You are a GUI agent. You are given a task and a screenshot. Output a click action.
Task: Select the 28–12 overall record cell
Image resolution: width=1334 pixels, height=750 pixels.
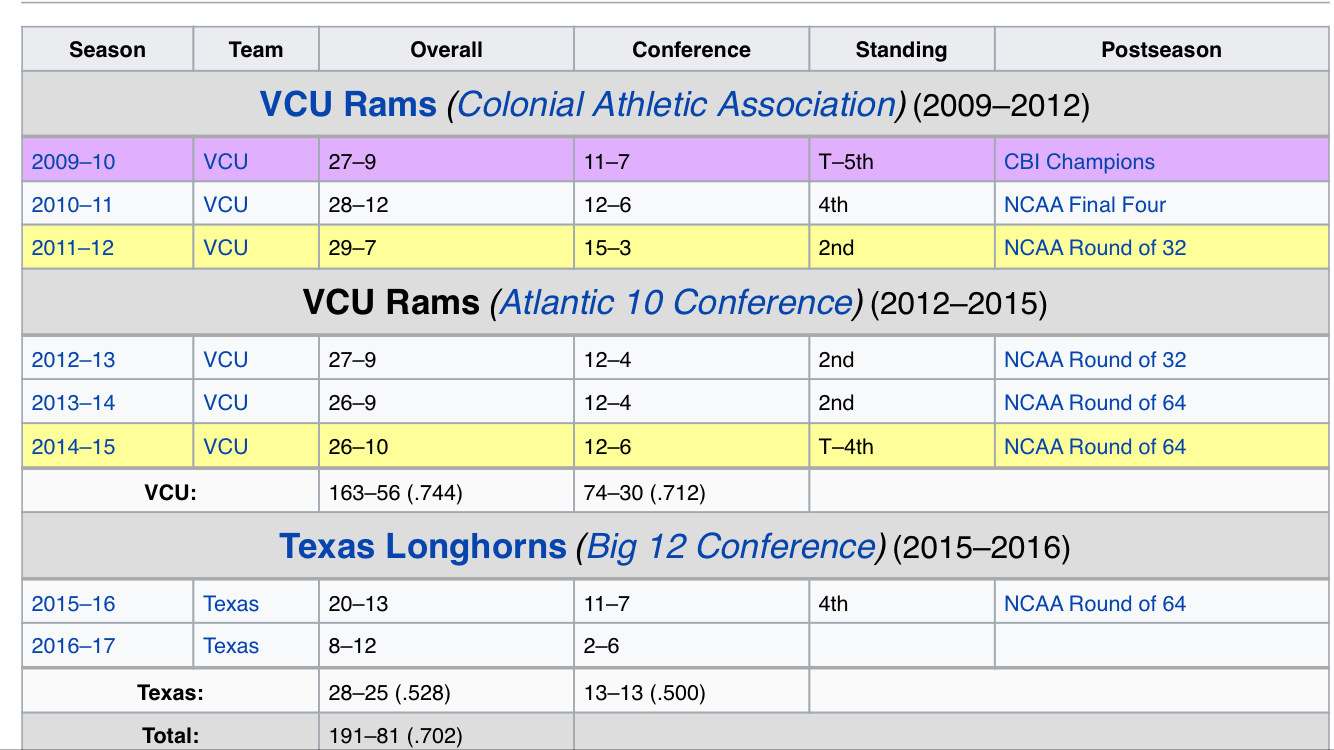point(447,205)
